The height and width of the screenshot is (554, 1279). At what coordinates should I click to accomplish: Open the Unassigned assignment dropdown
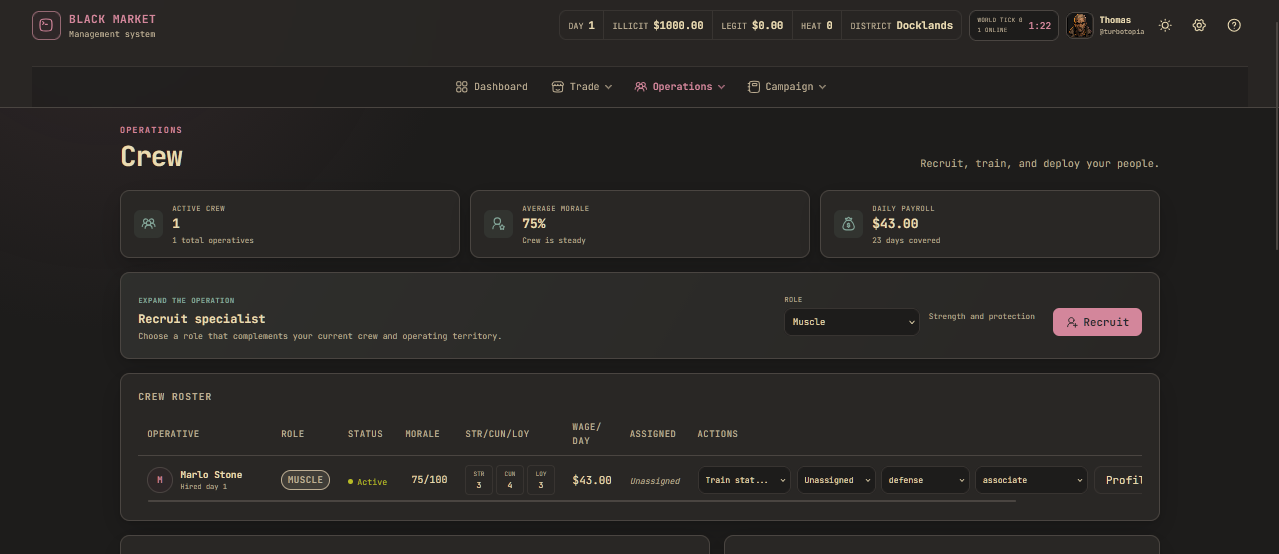click(836, 480)
